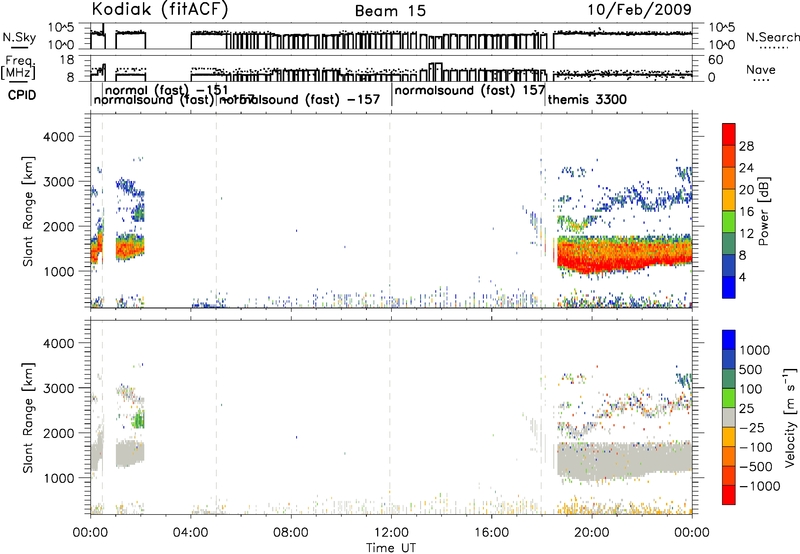Viewport: 800px width, 554px height.
Task: Click the gray velocity band after 18:00
Action: click(623, 462)
